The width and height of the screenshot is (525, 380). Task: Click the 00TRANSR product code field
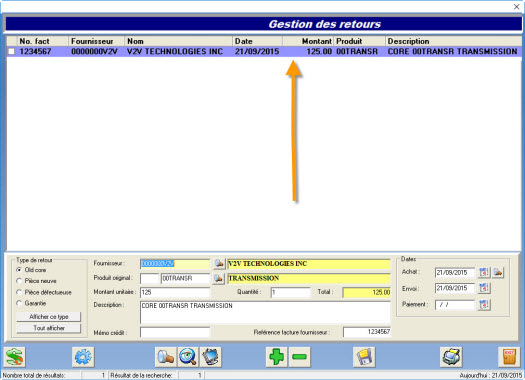coord(185,278)
